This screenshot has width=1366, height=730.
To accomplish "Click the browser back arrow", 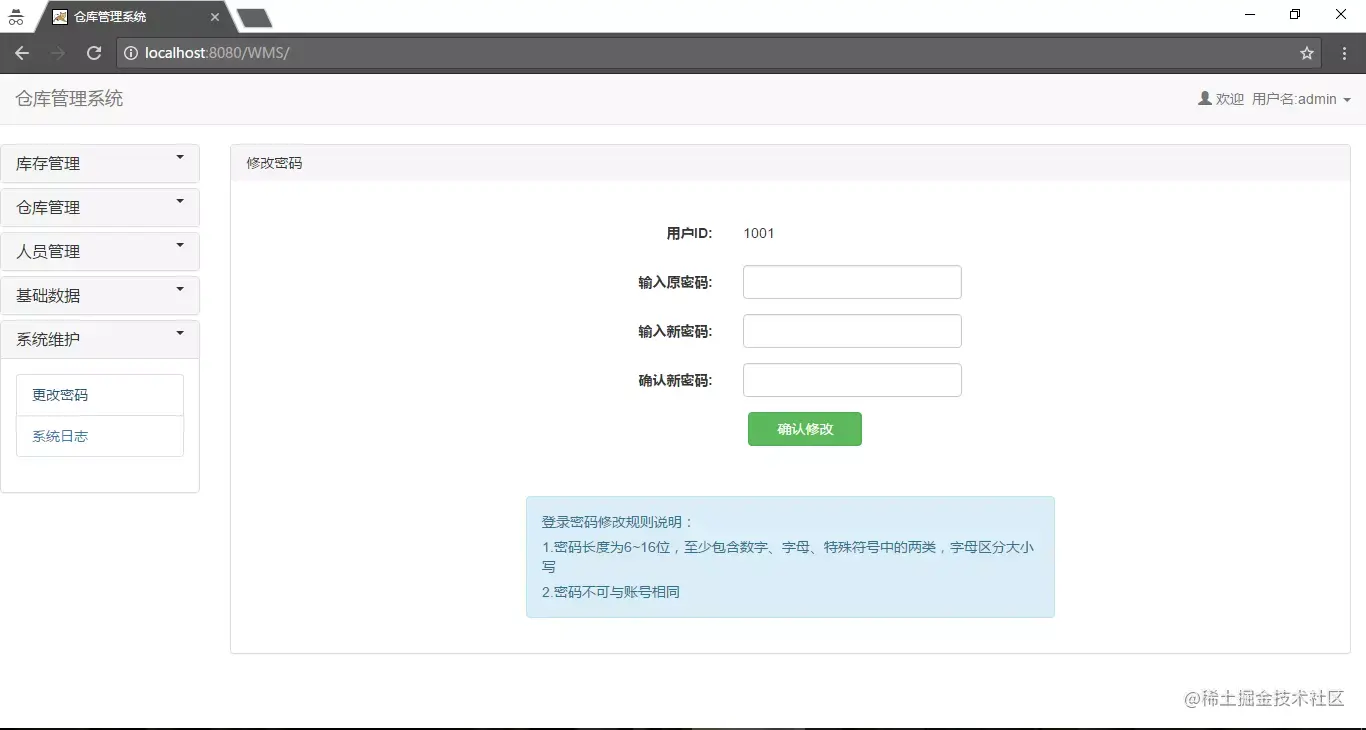I will coord(22,53).
